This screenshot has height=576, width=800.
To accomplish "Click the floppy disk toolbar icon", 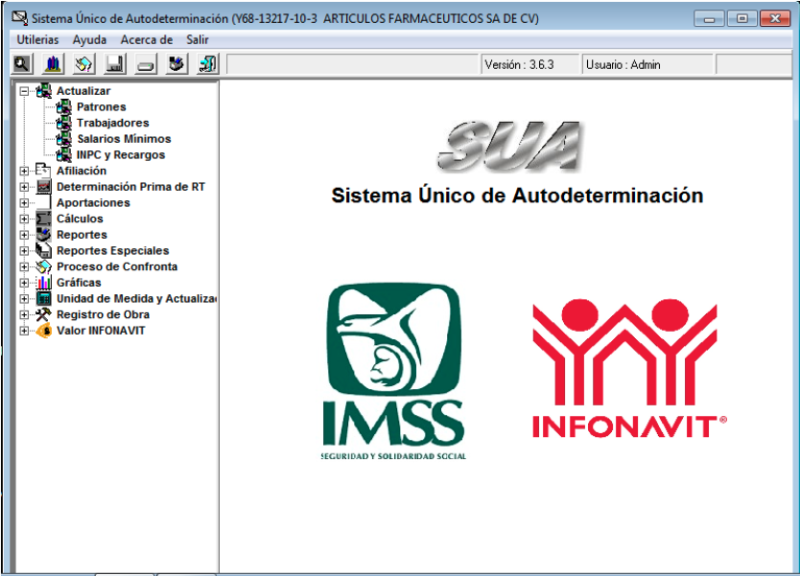I will (115, 64).
